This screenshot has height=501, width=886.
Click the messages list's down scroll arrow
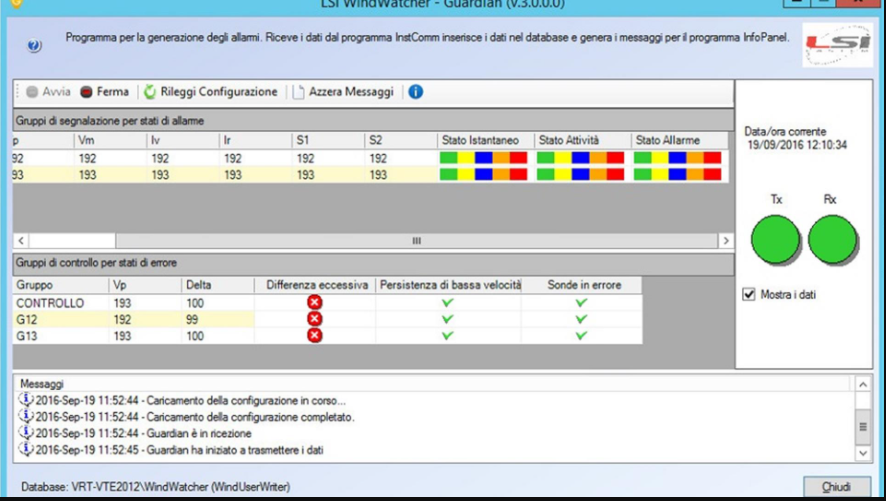(863, 453)
